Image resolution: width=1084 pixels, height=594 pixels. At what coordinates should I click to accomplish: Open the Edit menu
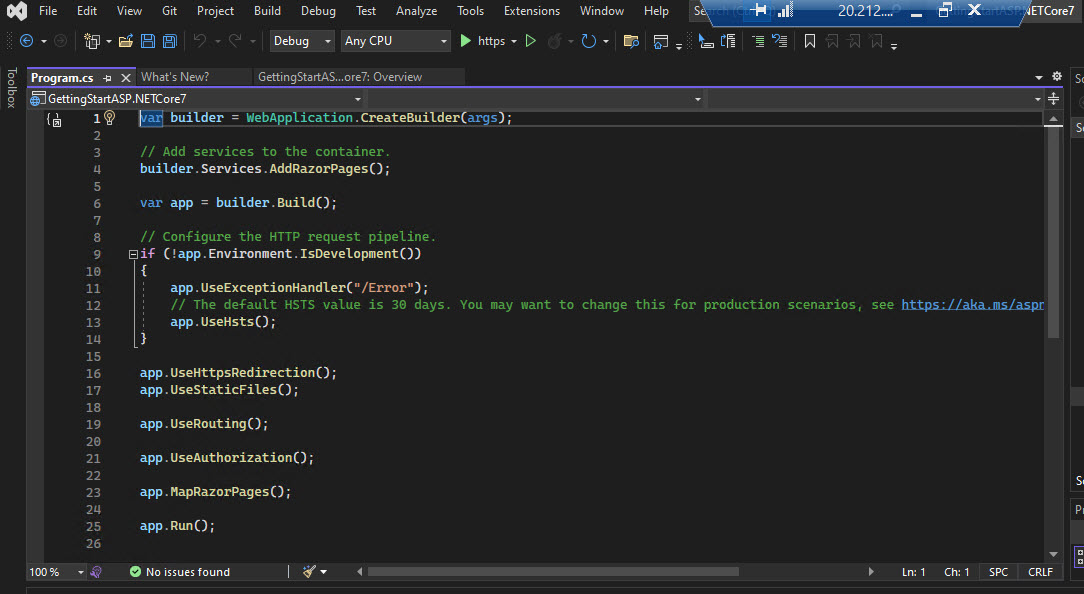point(86,11)
